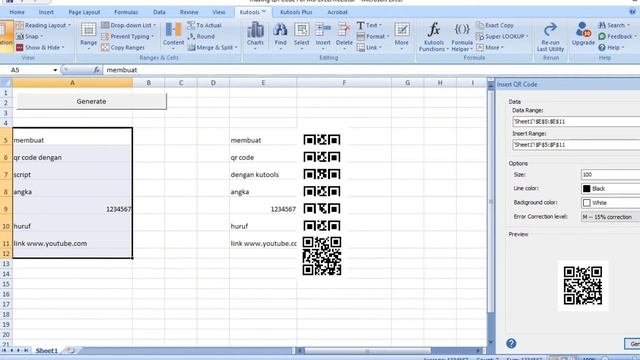Open the Drop-down List tool
Image resolution: width=640 pixels, height=360 pixels.
(x=129, y=25)
